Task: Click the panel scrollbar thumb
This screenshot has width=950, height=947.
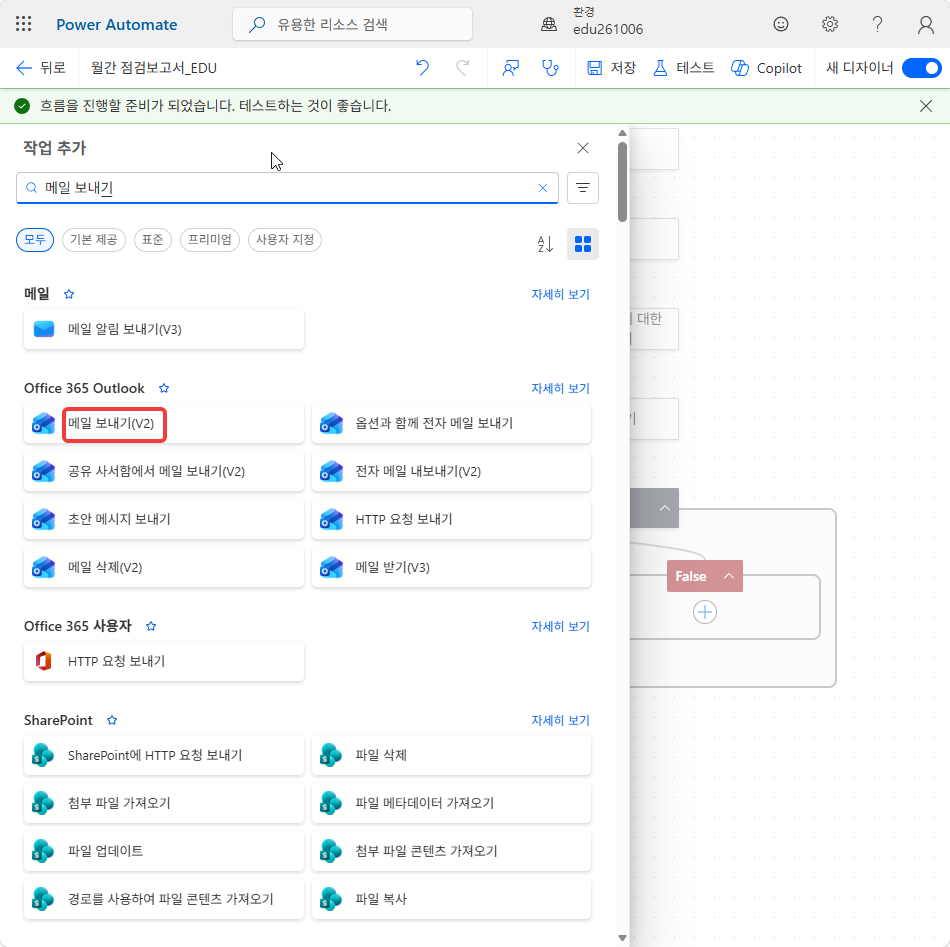Action: tap(622, 182)
